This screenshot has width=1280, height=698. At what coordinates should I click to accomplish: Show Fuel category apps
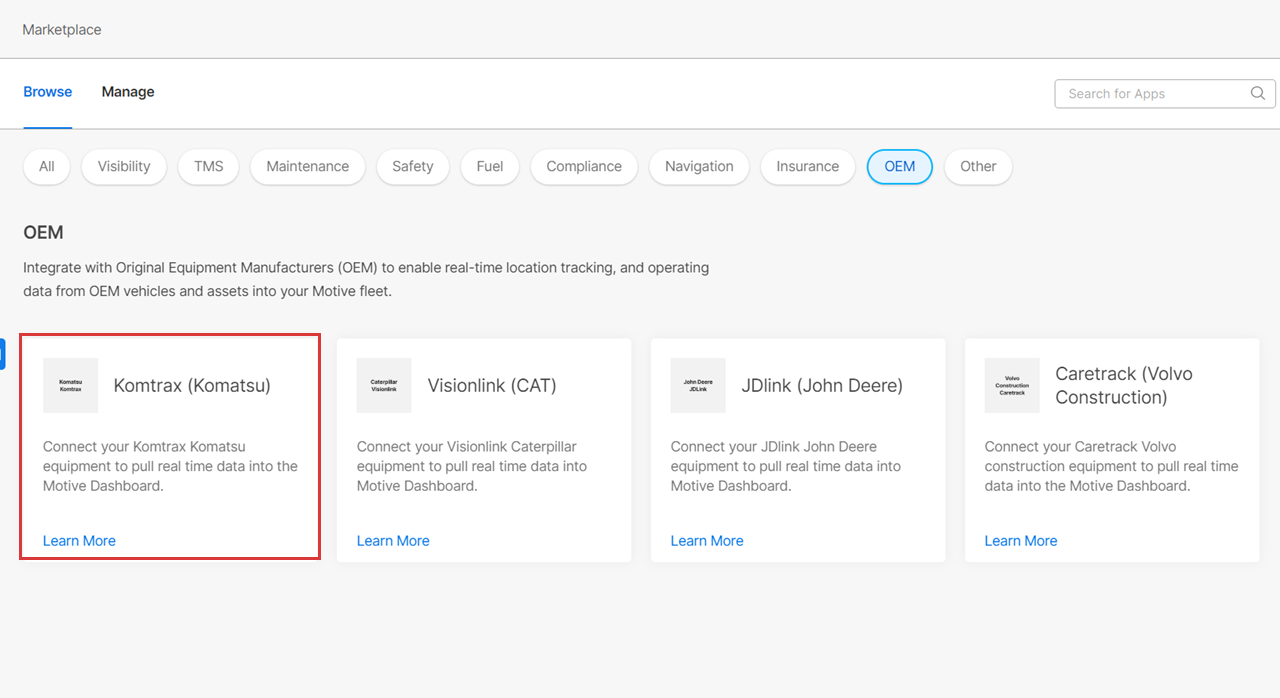pos(490,167)
